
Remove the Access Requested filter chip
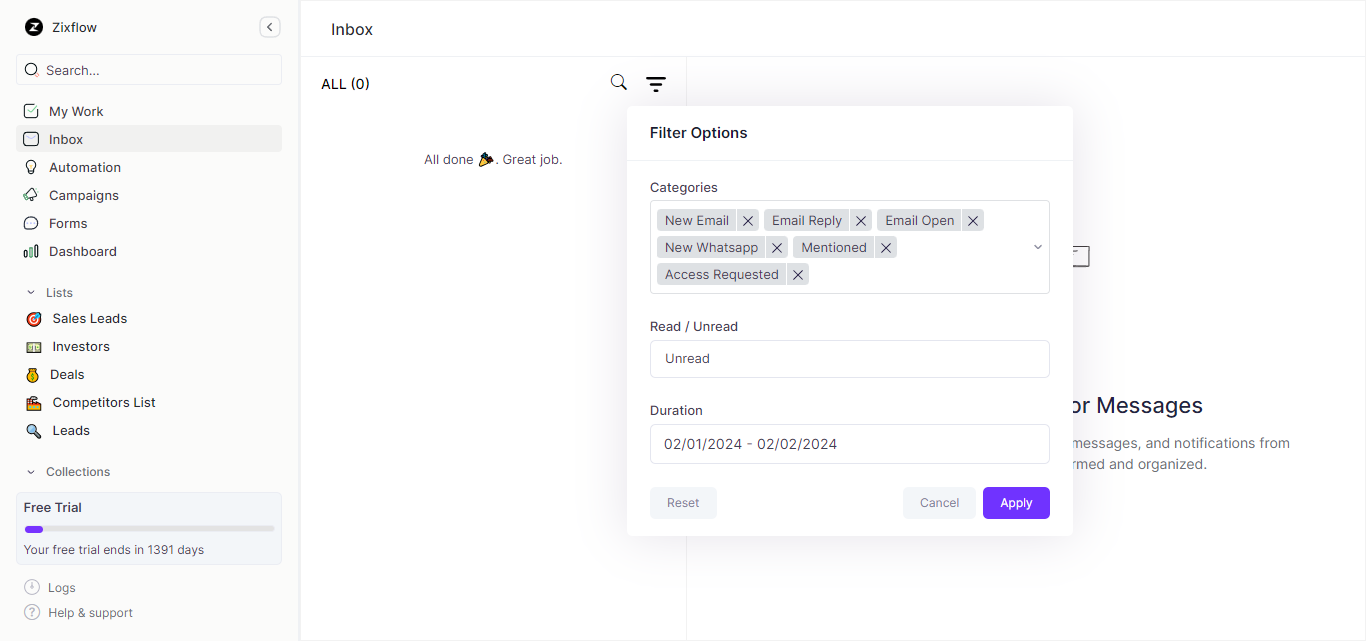pos(797,274)
